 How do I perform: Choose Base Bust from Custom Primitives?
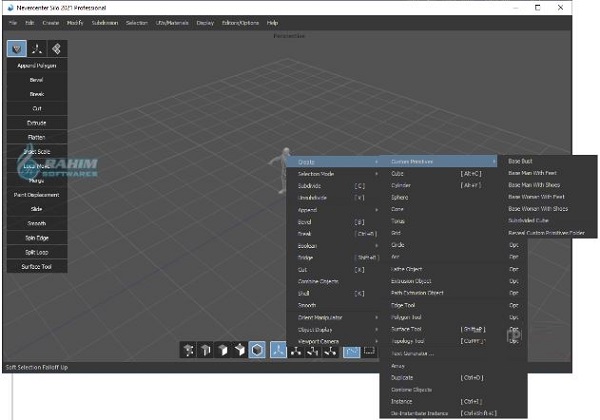(522, 160)
